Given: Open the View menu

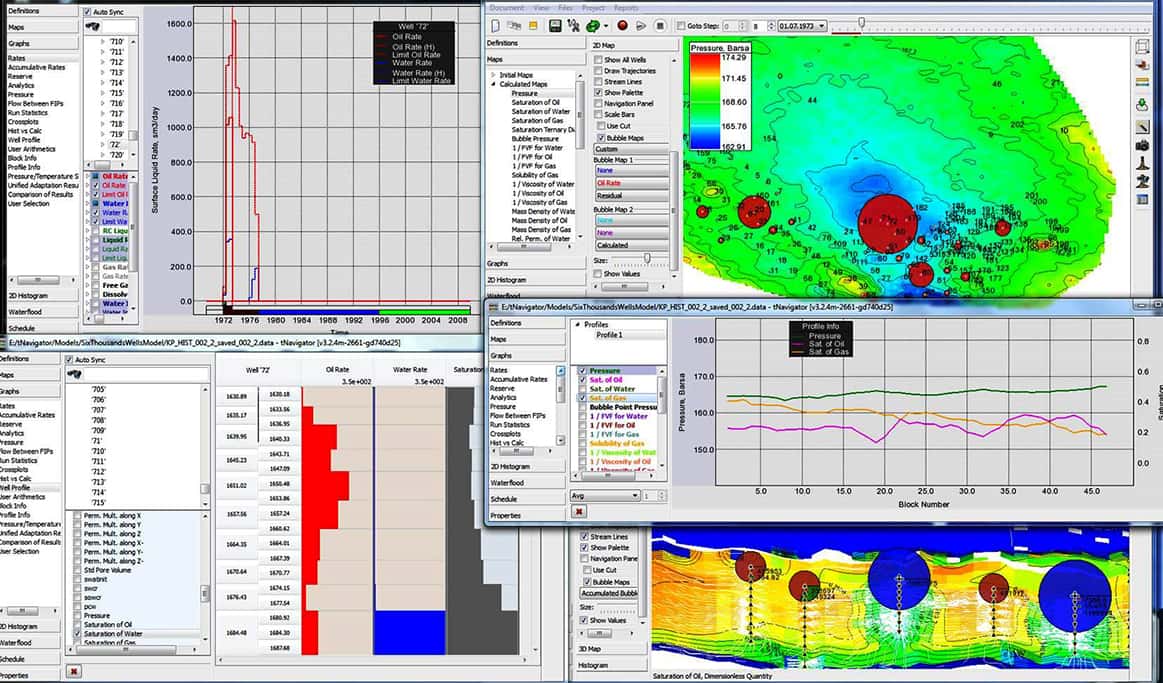Looking at the screenshot, I should [x=541, y=7].
